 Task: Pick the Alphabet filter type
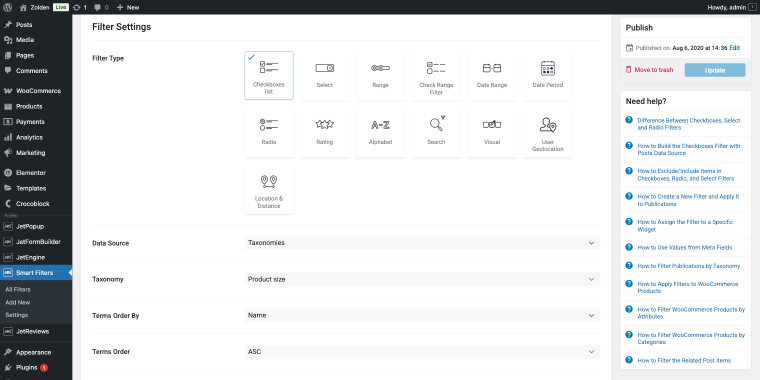380,133
